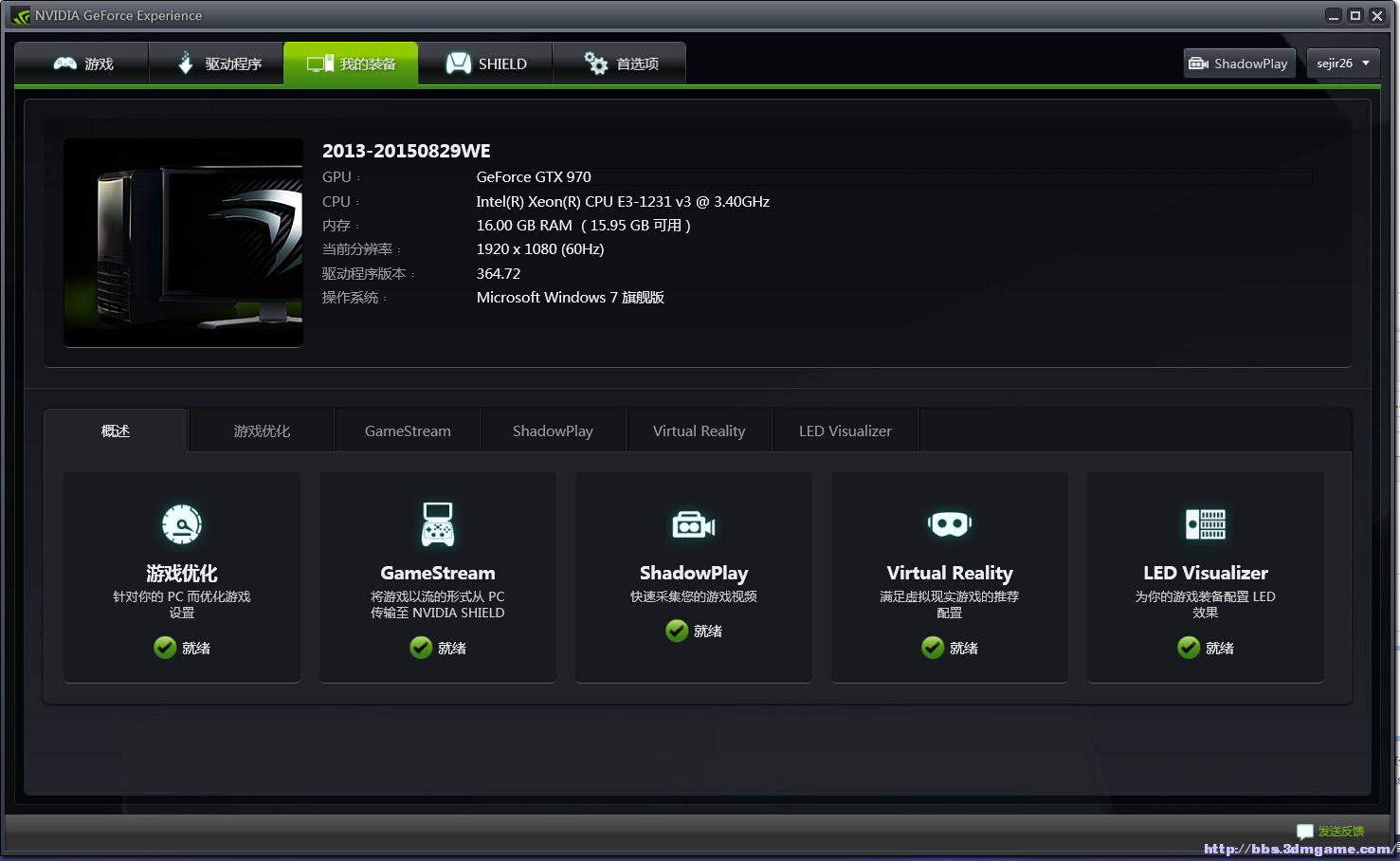Click the monitor icon on 我的装备 tab

coord(319,64)
